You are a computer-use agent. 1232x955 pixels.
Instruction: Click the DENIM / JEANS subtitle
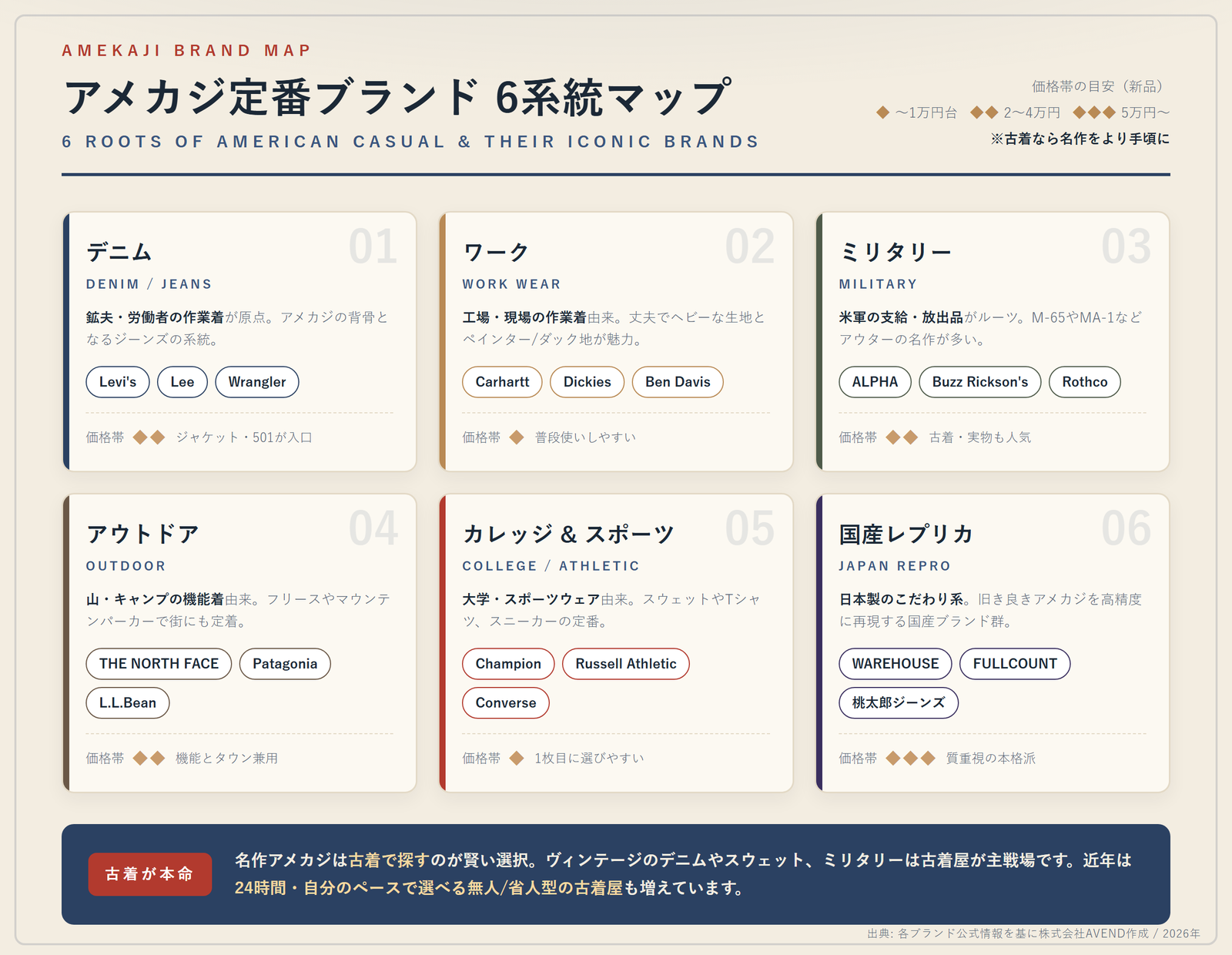coord(149,284)
